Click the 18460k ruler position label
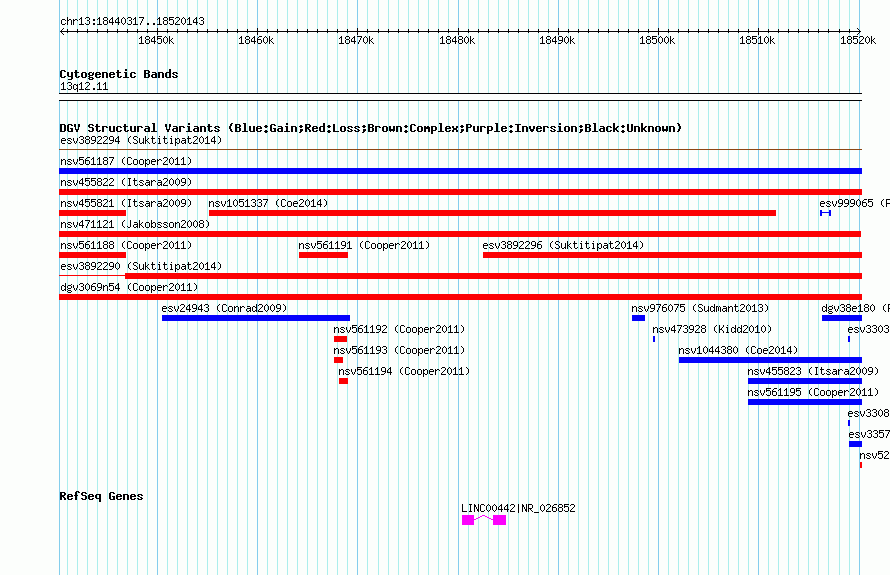Screen dimensions: 890x575 (x=256, y=40)
